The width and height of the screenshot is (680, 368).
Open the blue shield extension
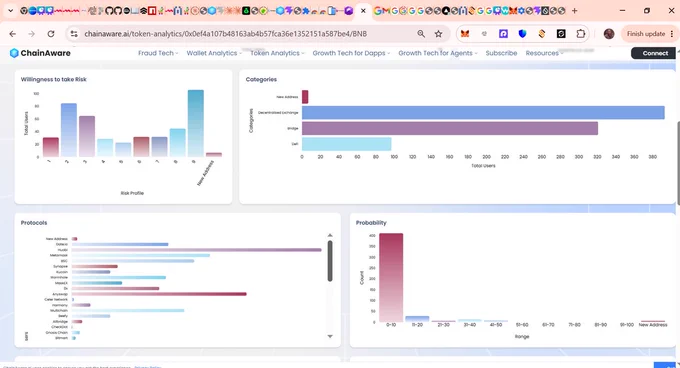click(x=523, y=34)
